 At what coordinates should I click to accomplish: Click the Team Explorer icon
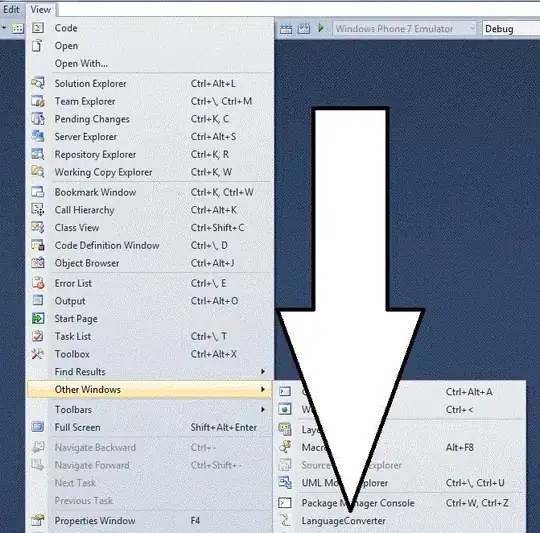coord(38,101)
